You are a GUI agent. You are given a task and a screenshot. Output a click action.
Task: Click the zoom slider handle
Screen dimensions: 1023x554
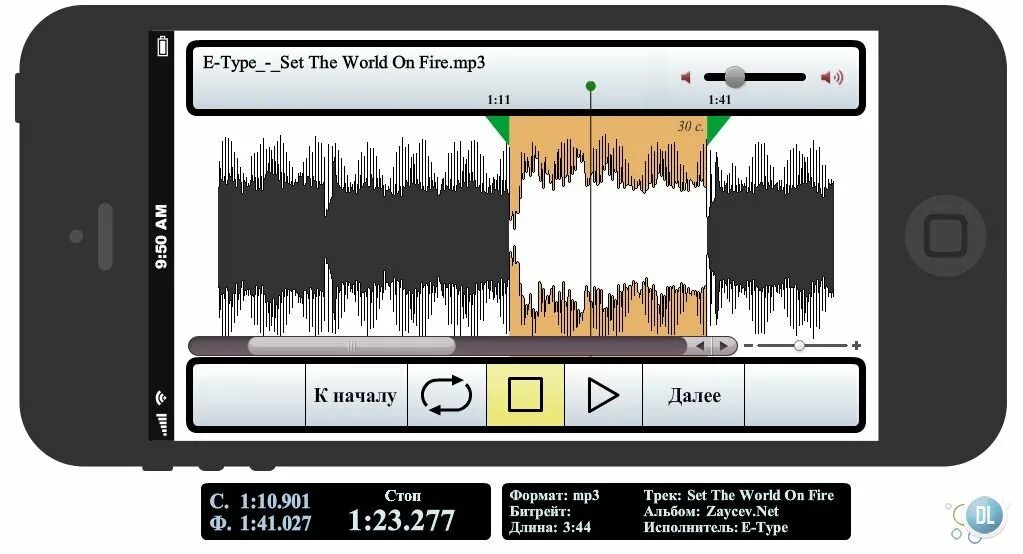[x=799, y=346]
